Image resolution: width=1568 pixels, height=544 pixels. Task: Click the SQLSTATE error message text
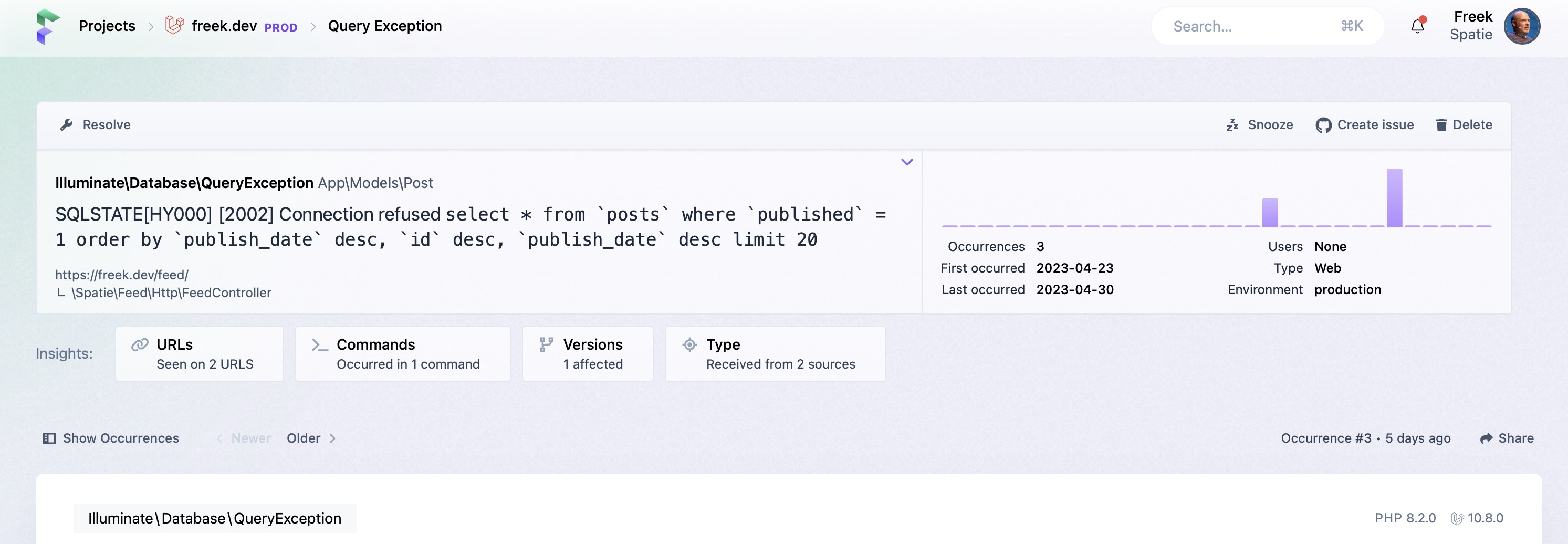point(470,226)
